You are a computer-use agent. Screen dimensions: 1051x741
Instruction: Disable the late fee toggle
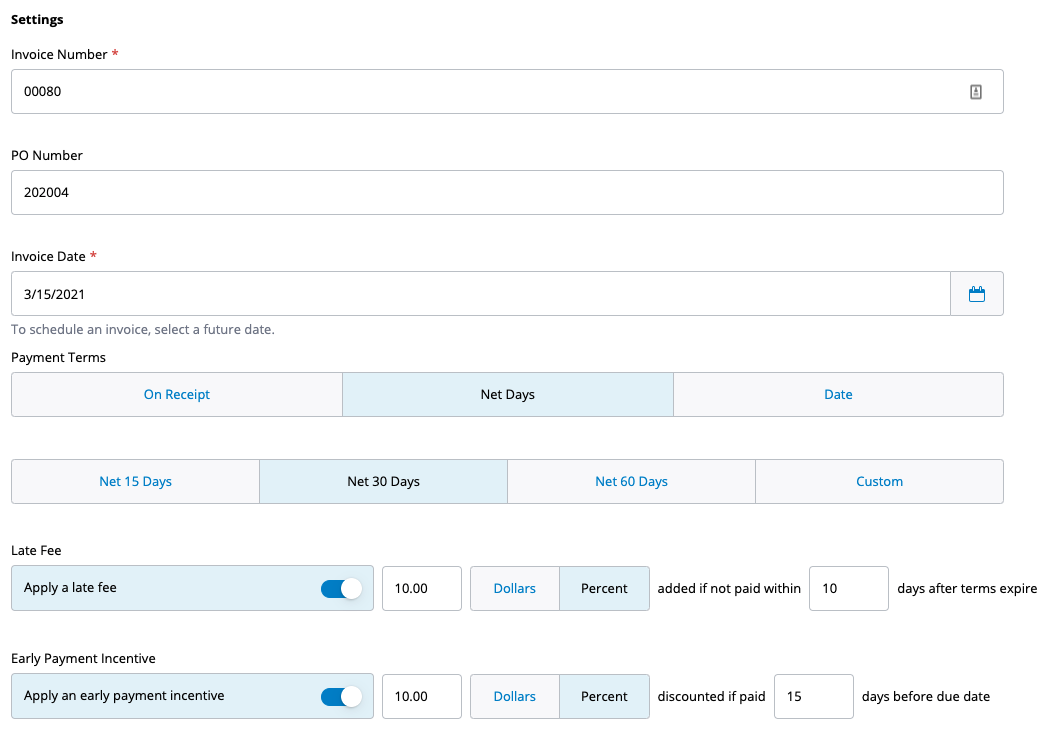click(340, 588)
